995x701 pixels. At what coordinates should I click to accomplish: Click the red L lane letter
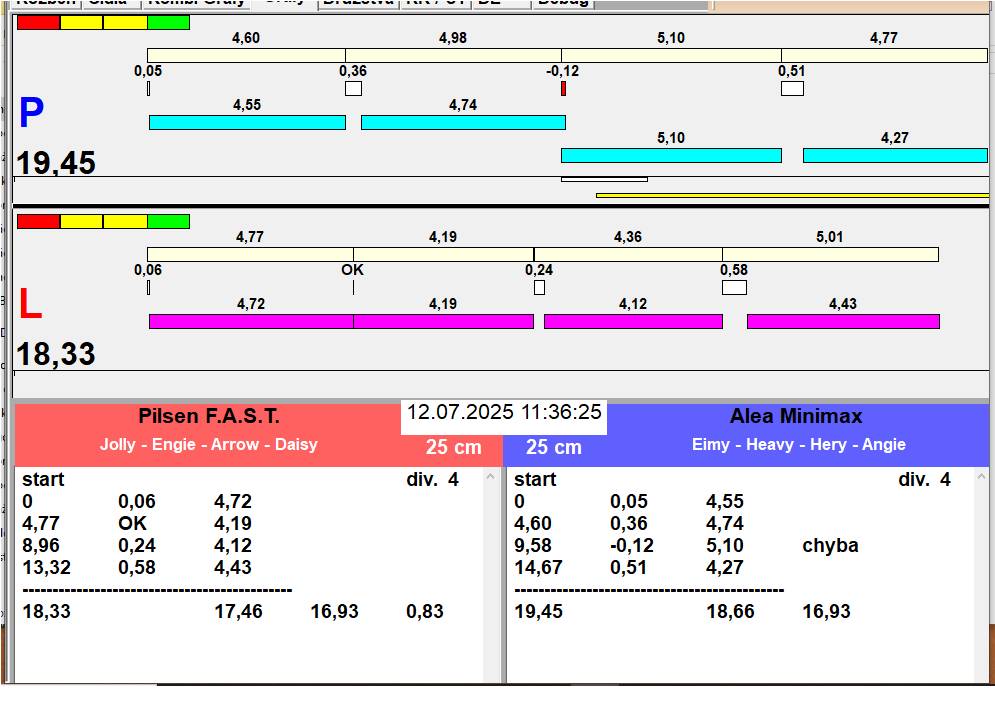click(x=30, y=304)
